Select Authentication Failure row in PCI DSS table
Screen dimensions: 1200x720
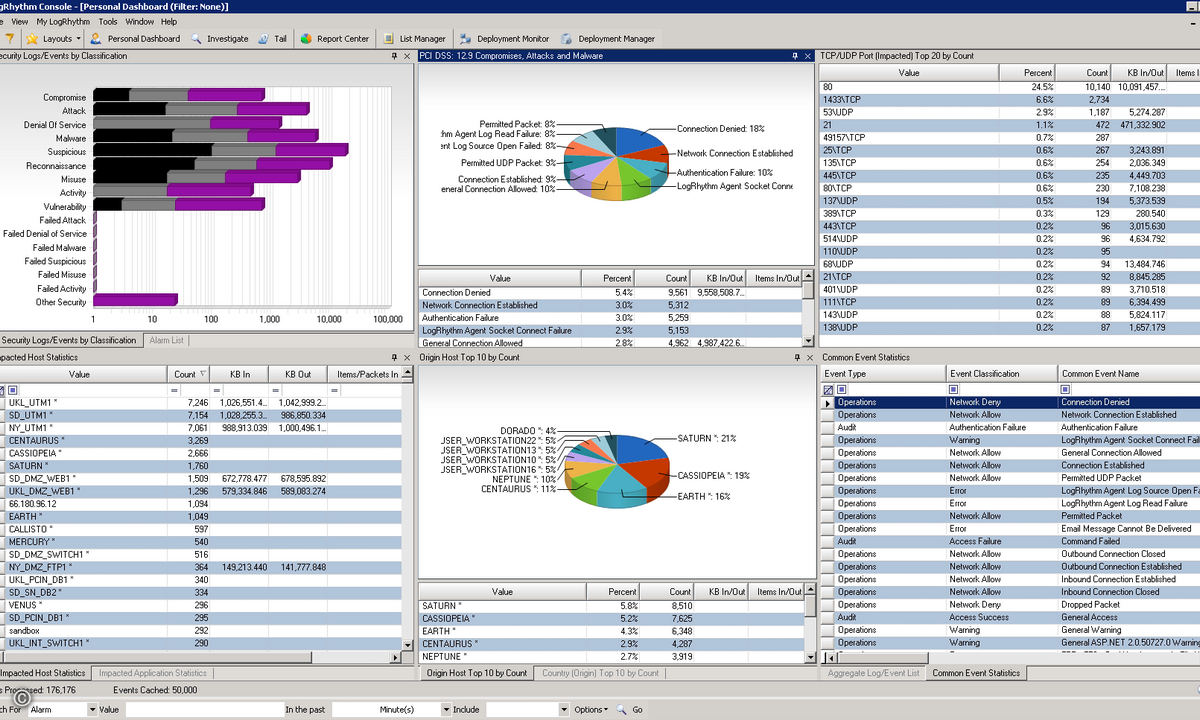[x=610, y=317]
